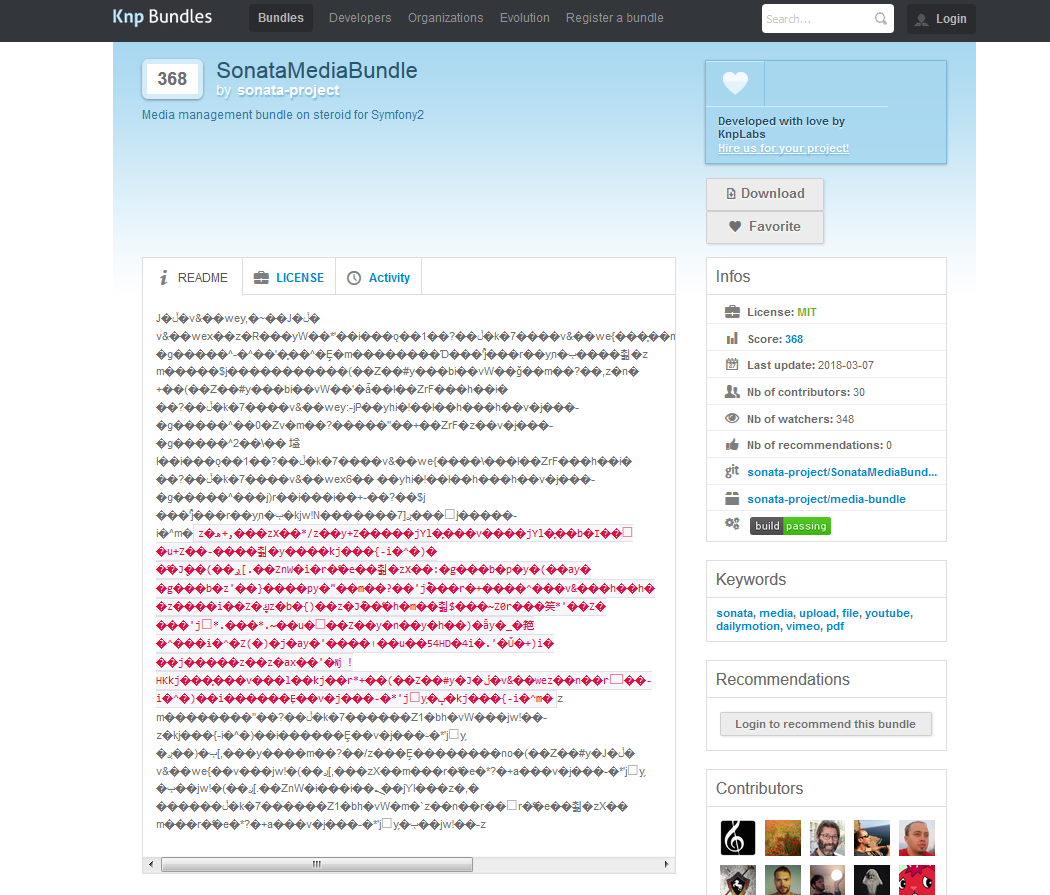
Task: Open sonata-project/SonataMediaBund... repository link
Action: [842, 472]
